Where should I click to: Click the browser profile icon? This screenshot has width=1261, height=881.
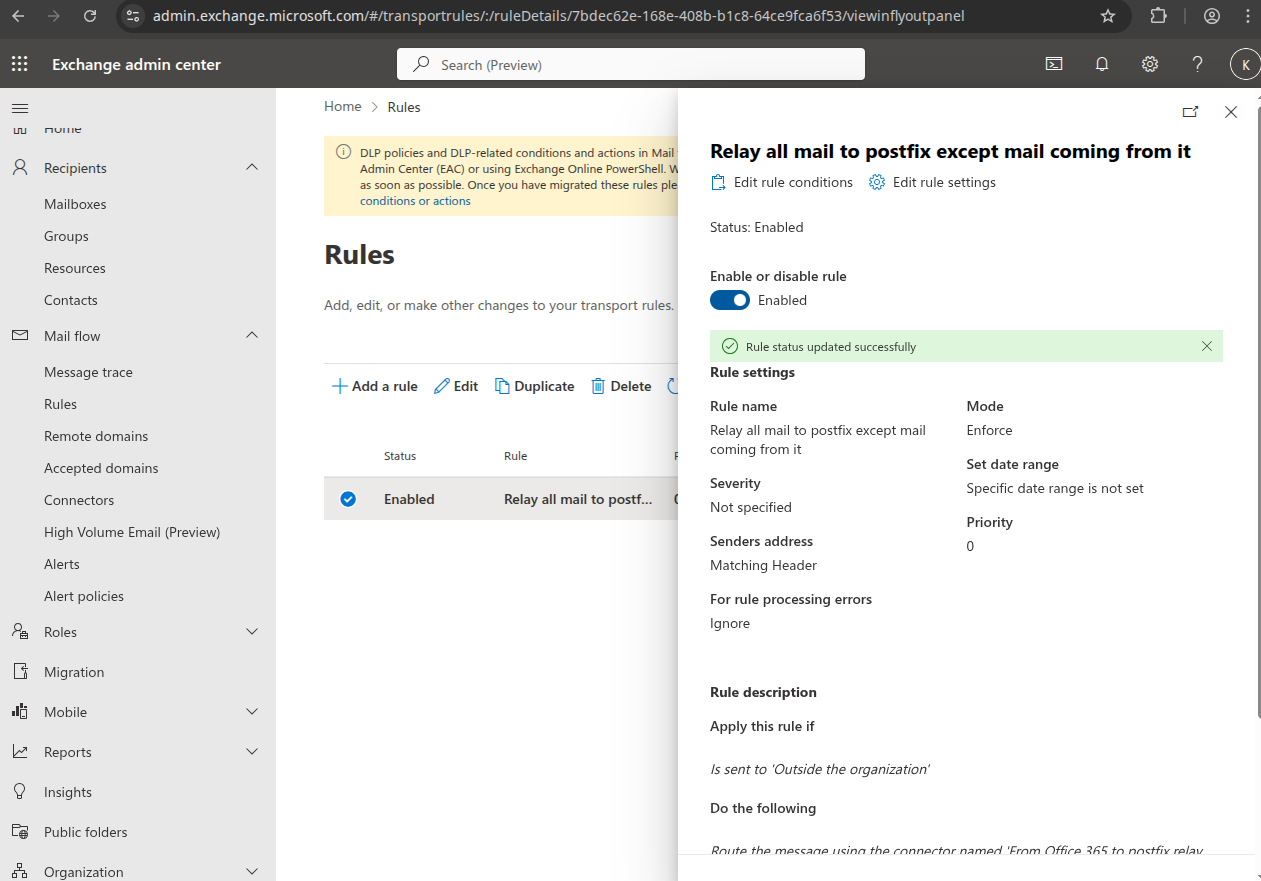(1212, 16)
